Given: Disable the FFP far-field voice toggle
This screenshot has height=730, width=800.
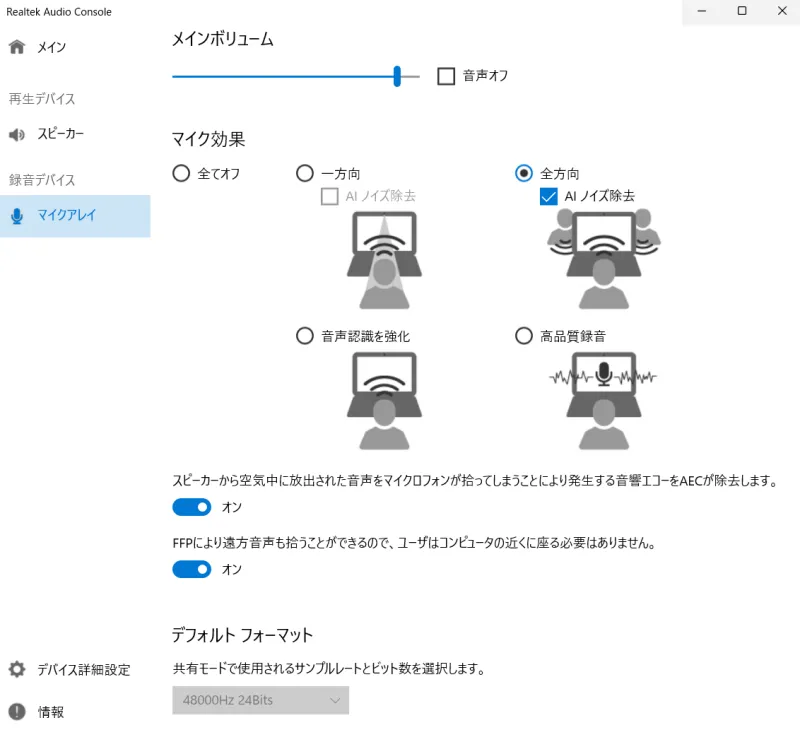Looking at the screenshot, I should point(192,569).
